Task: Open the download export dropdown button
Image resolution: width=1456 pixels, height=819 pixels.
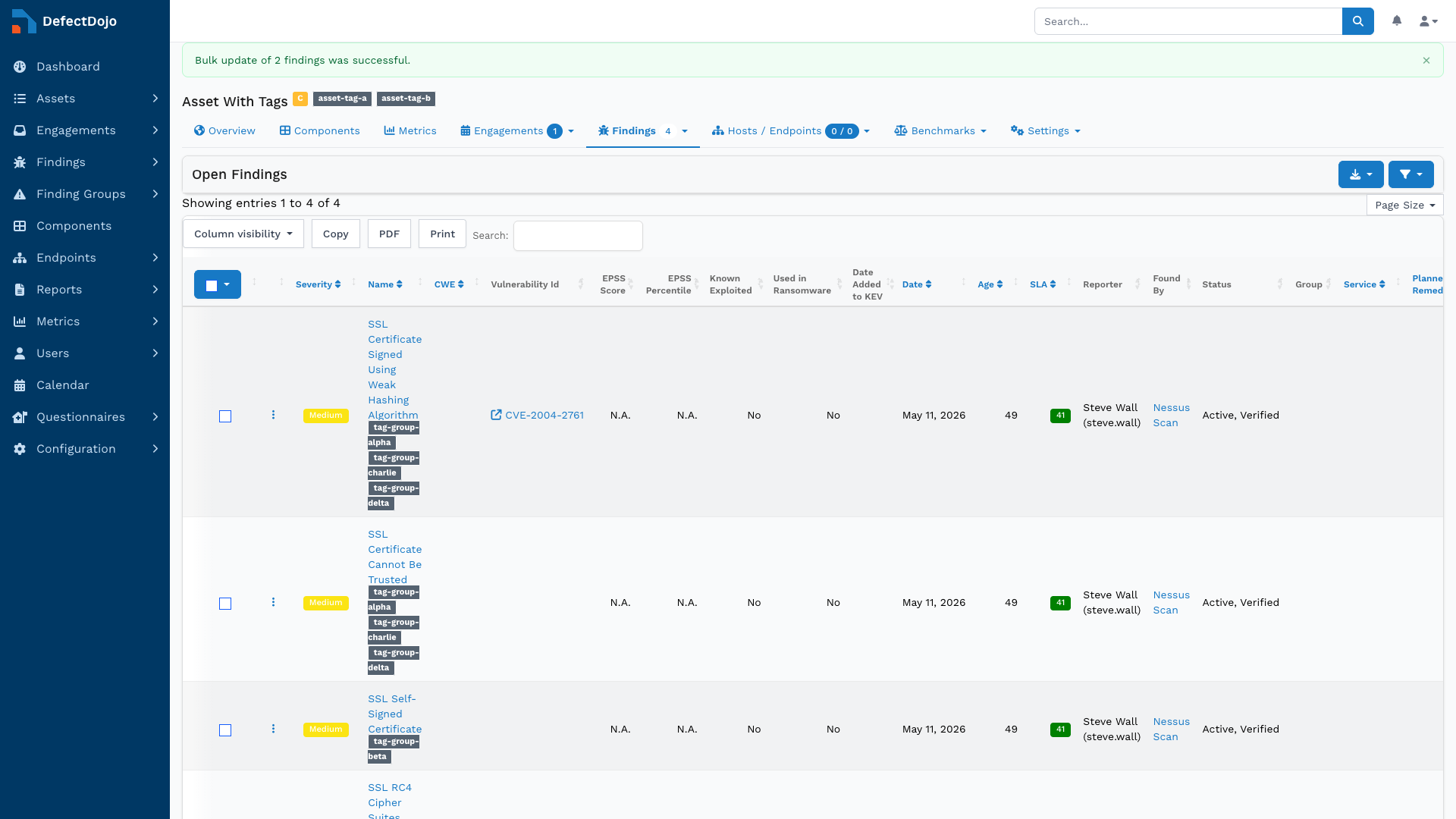Action: tap(1360, 174)
